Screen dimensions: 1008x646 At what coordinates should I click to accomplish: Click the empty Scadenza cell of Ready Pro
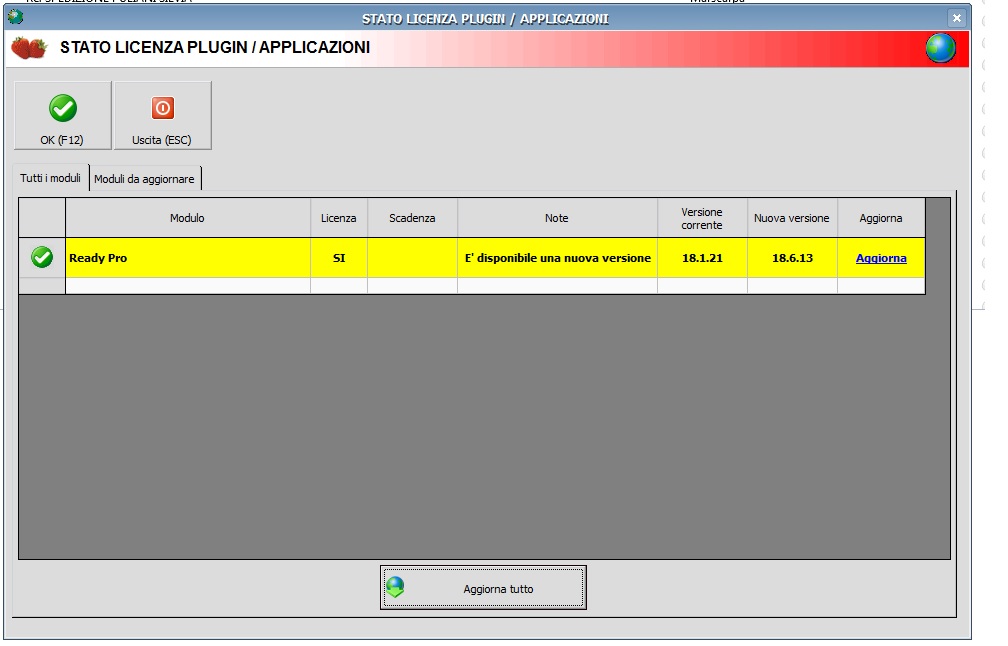[412, 258]
